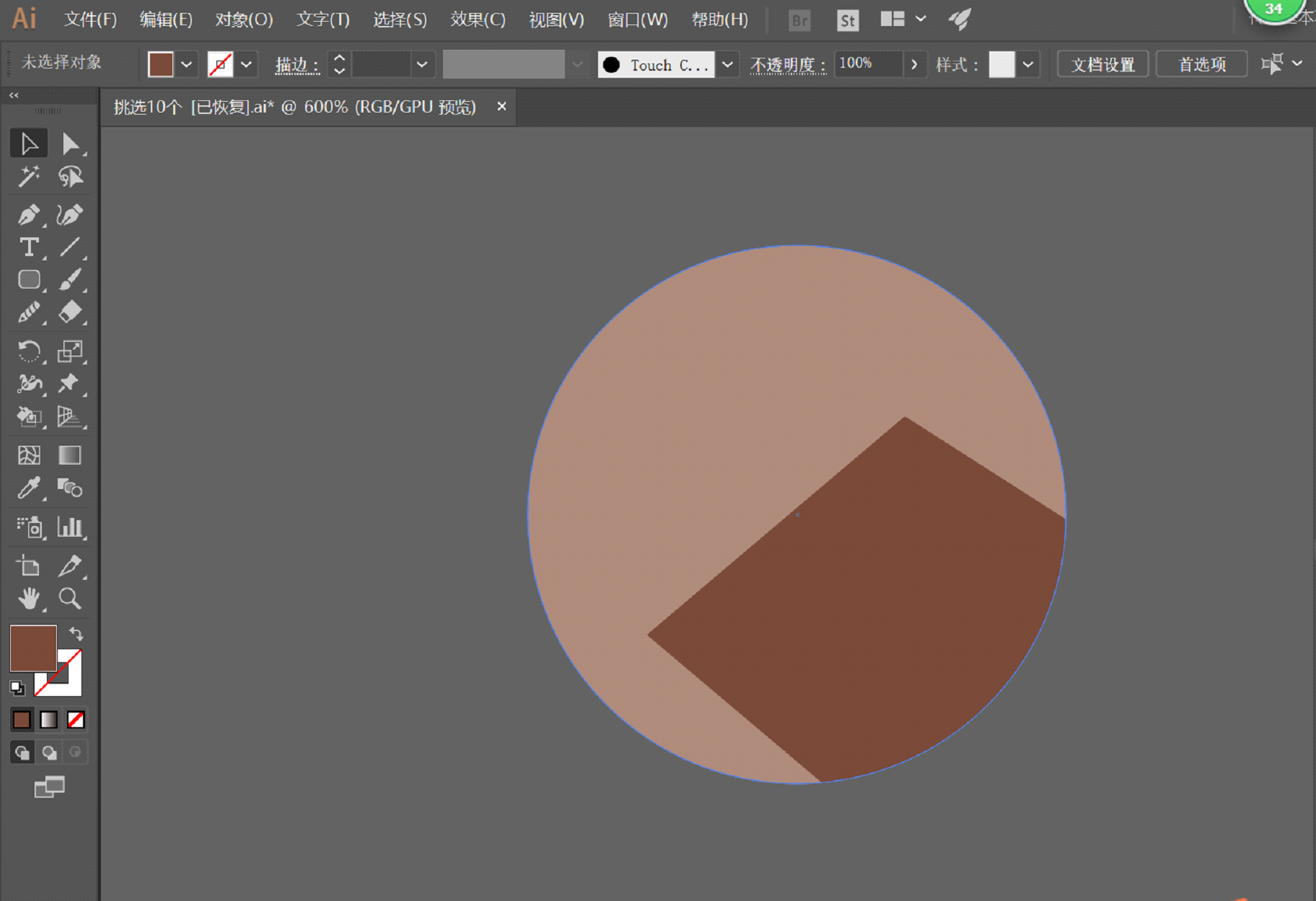
Task: Enable Draw Normal mode
Action: tap(22, 752)
